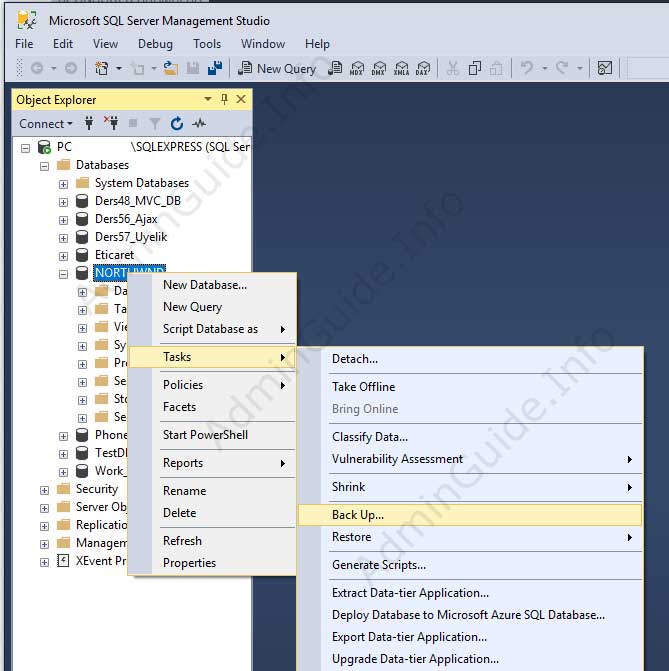The height and width of the screenshot is (671, 669).
Task: Select Take Offline in the Tasks submenu
Action: point(470,387)
